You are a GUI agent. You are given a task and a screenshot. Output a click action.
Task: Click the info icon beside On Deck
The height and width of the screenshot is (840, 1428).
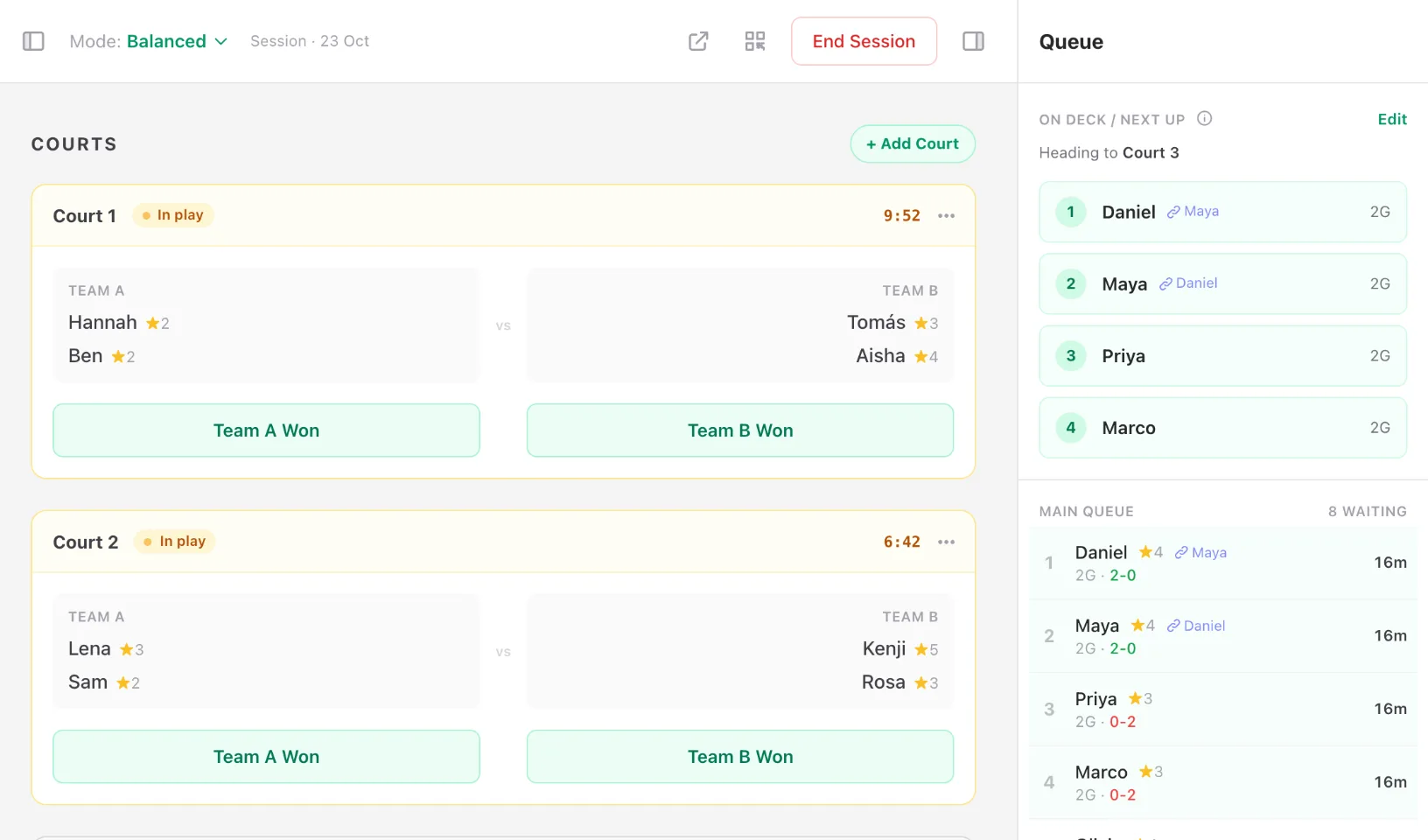[x=1205, y=119]
